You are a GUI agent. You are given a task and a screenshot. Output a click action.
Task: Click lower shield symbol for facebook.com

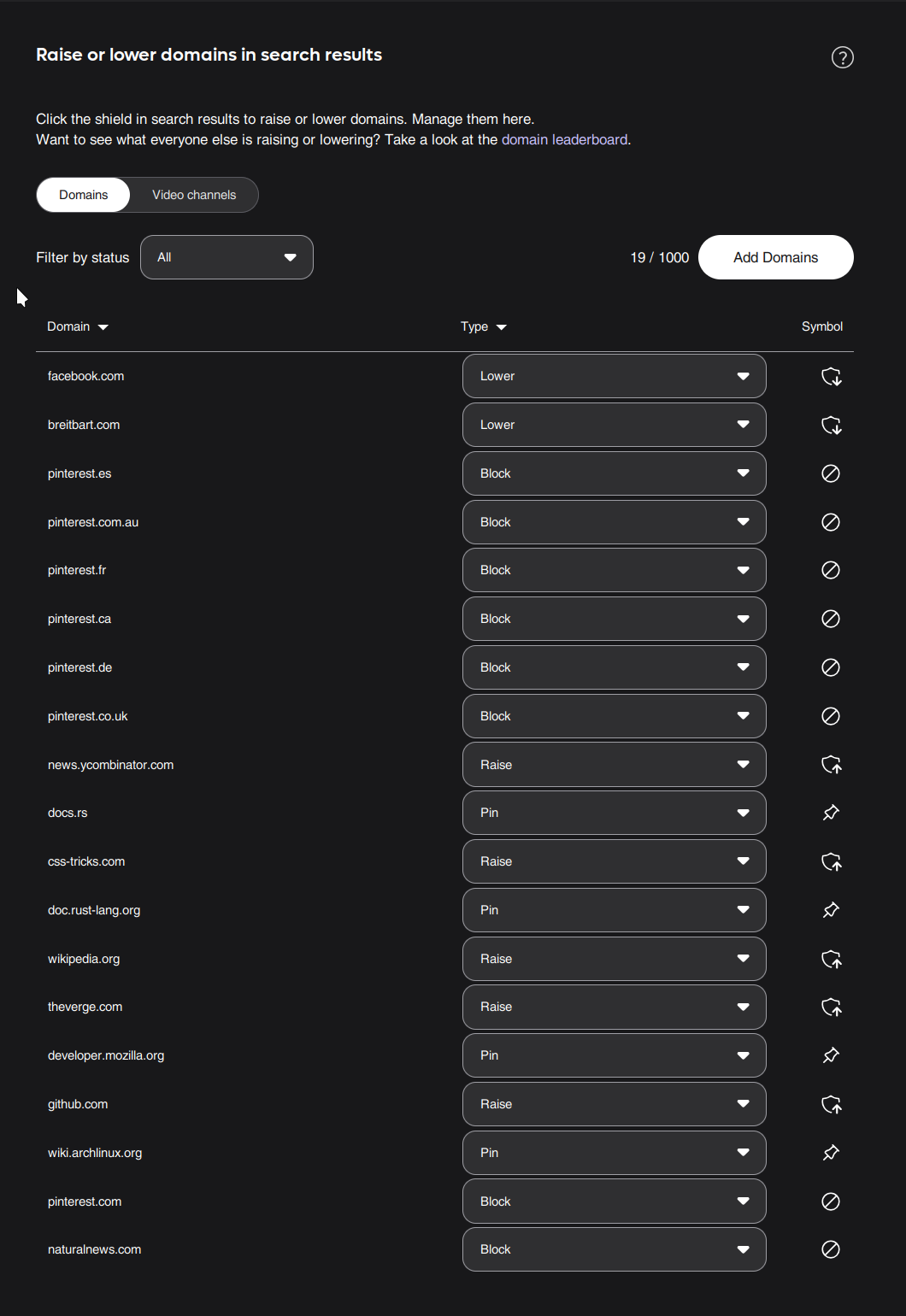[x=832, y=377]
